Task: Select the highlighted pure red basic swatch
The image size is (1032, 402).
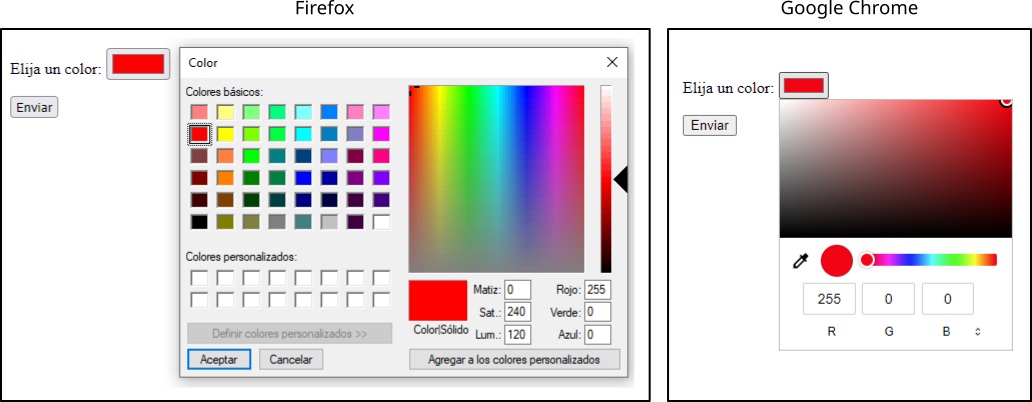Action: click(199, 134)
